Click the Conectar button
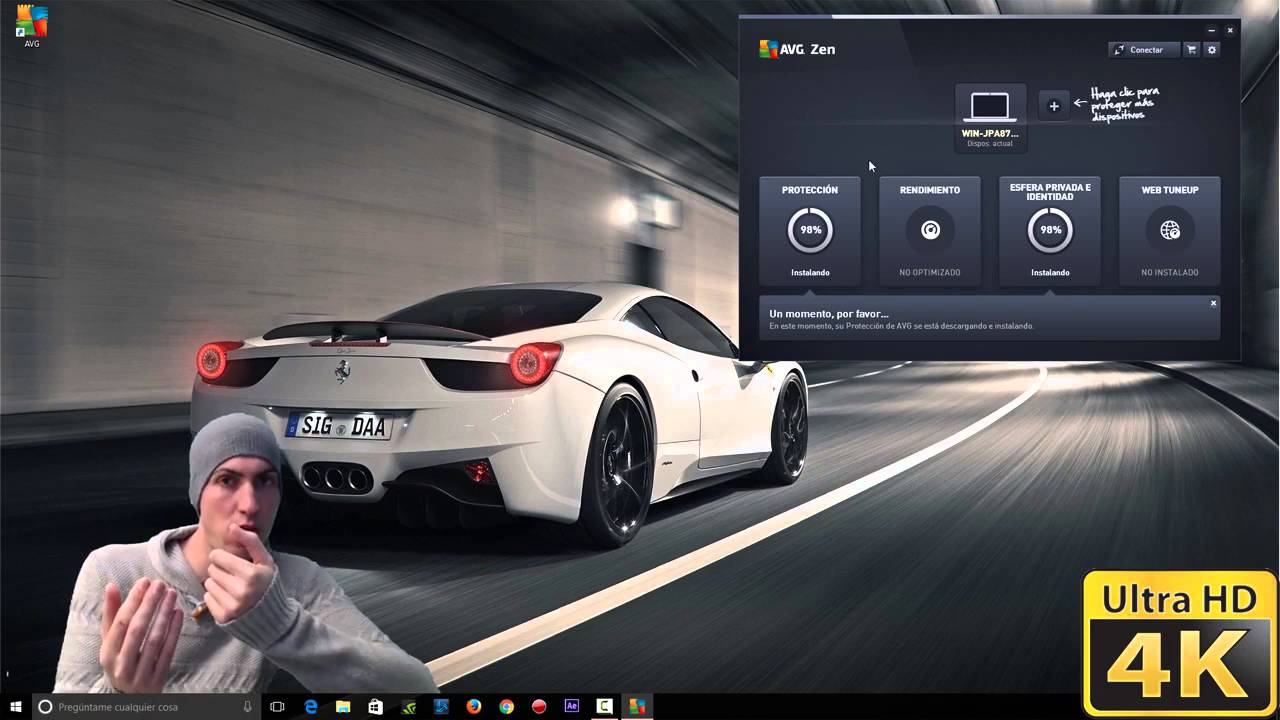 point(1144,50)
